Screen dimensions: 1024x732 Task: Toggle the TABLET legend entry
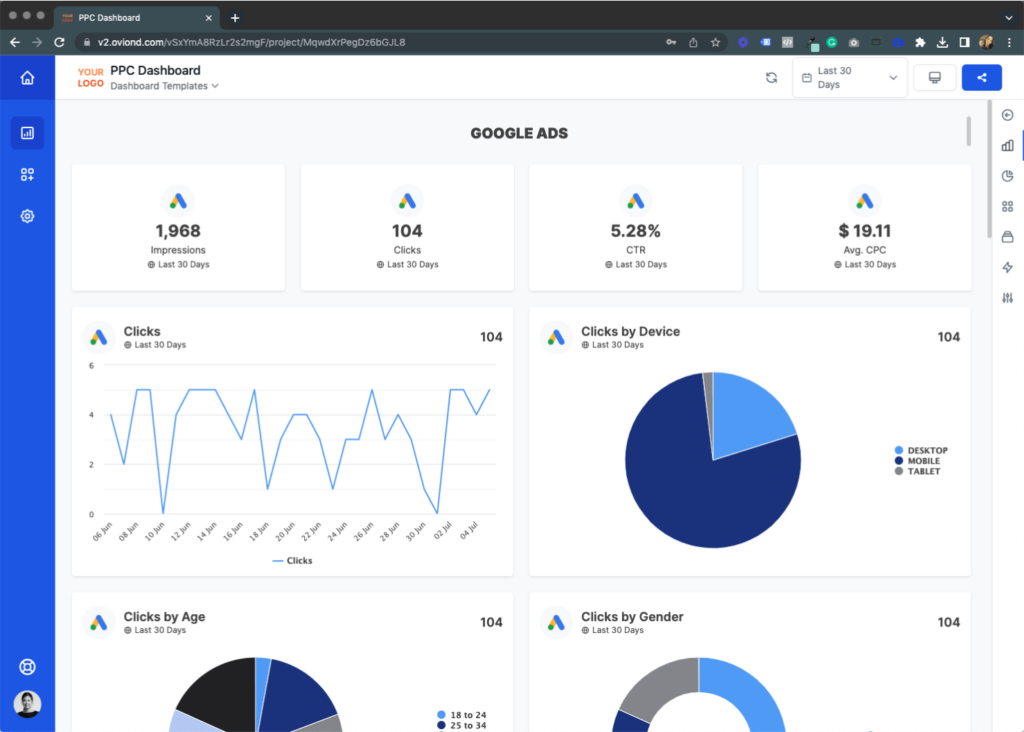[x=917, y=471]
